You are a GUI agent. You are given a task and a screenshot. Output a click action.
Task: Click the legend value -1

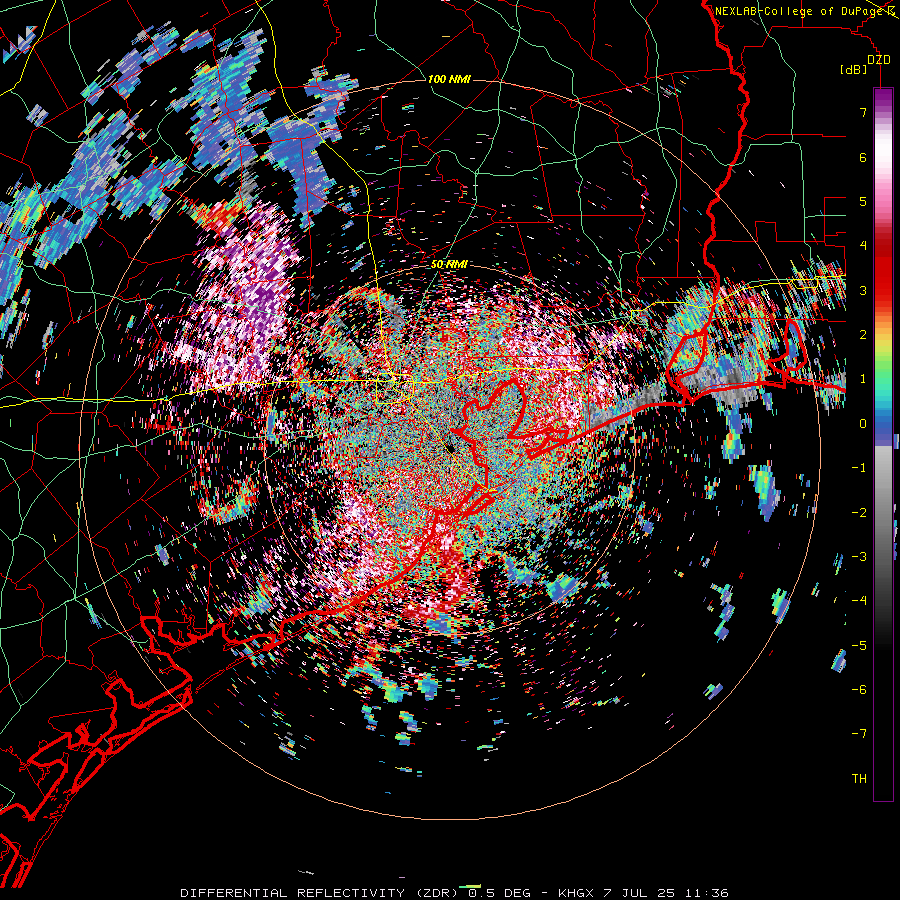(859, 468)
